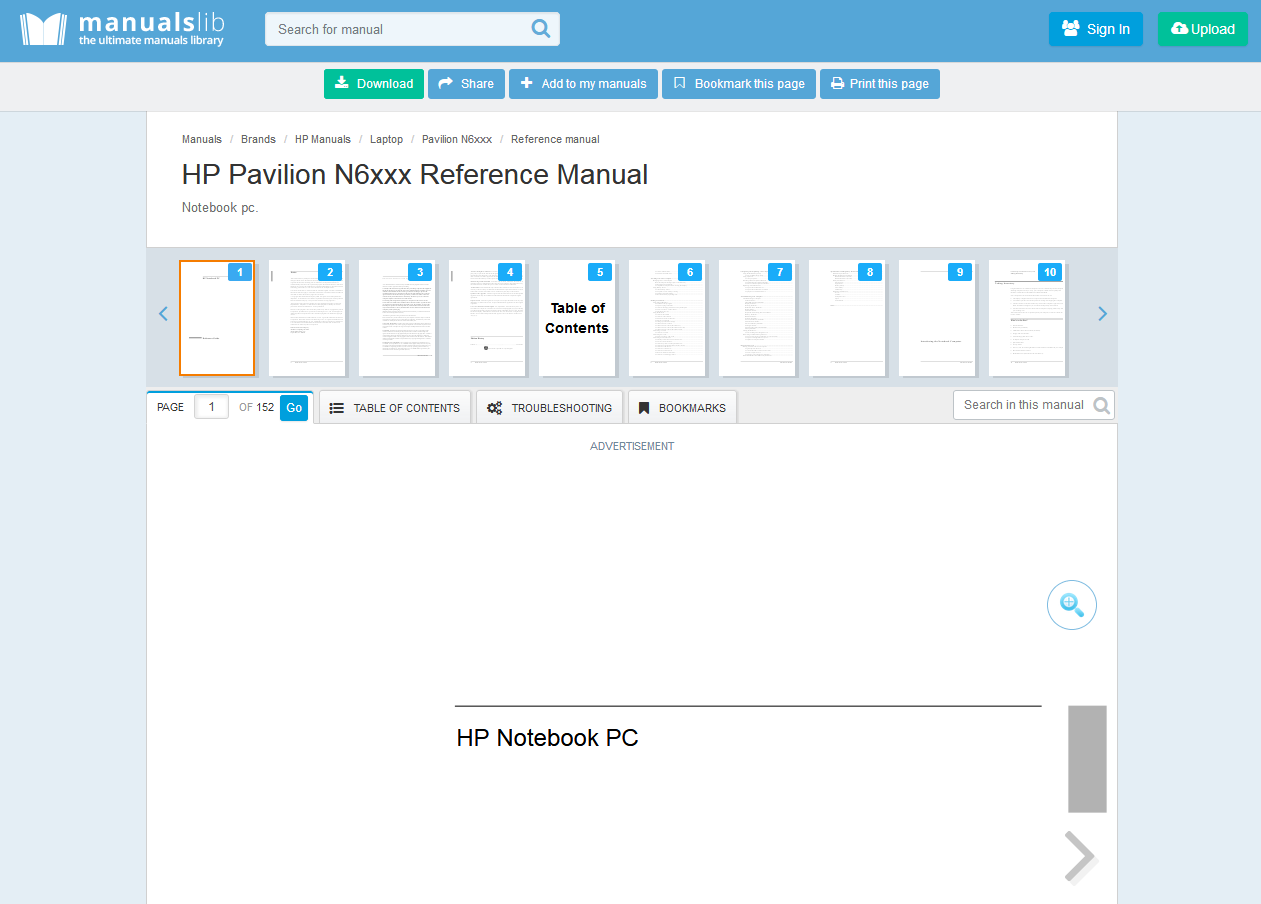
Task: Select page 1 thumbnail
Action: (x=217, y=318)
